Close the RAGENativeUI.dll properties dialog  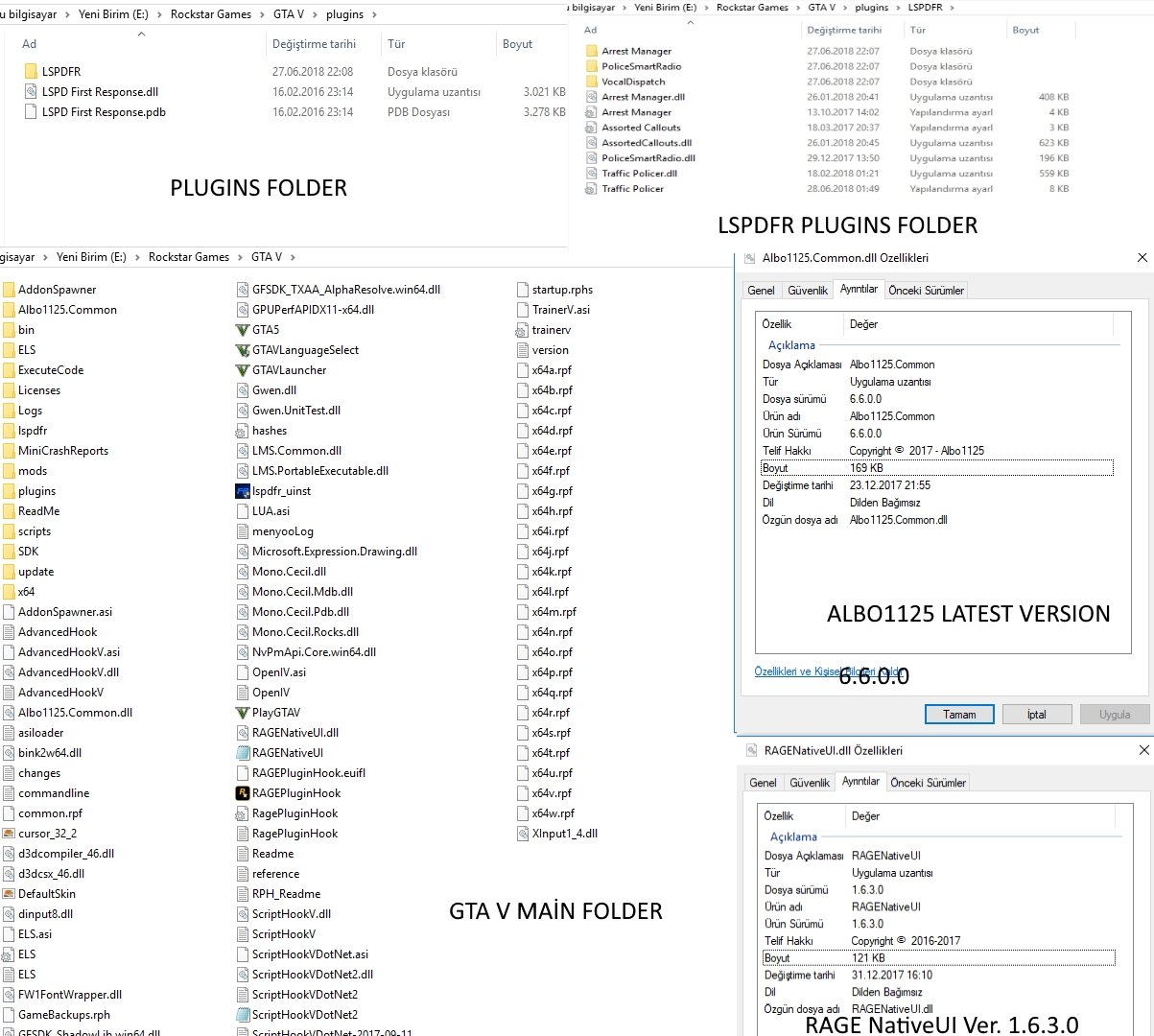click(x=1142, y=750)
